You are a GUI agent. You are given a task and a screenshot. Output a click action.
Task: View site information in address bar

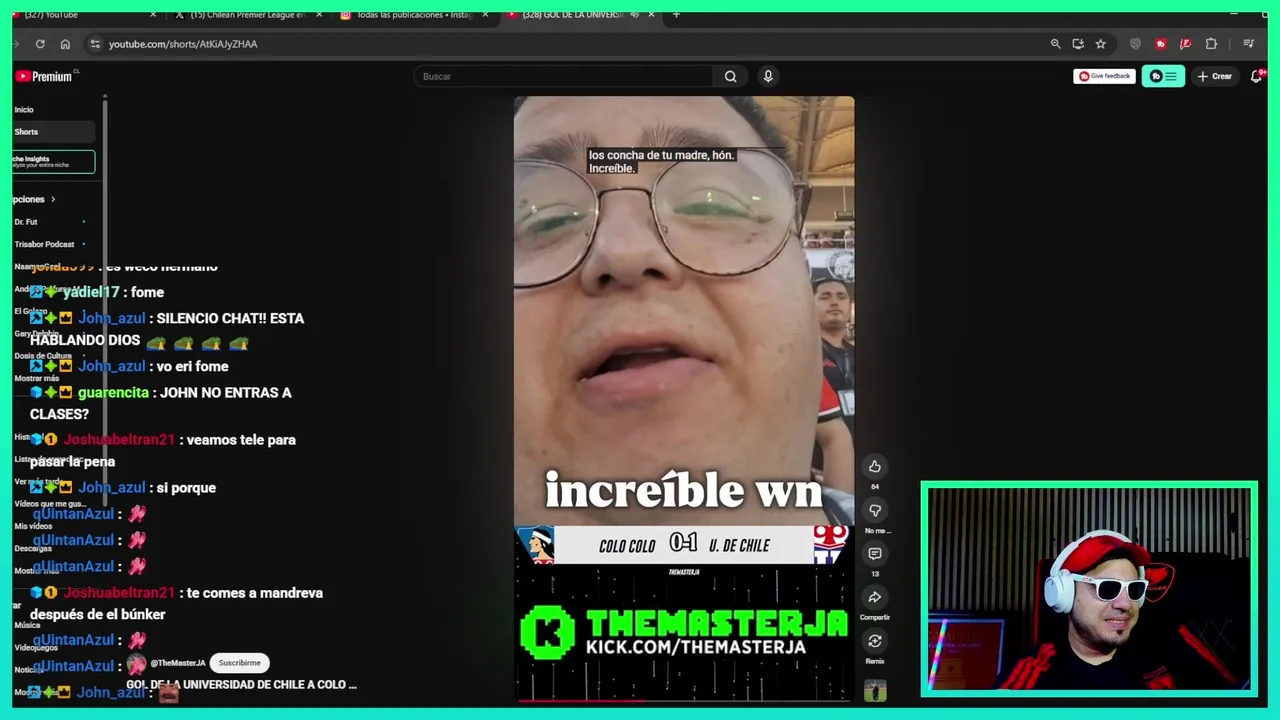[95, 44]
